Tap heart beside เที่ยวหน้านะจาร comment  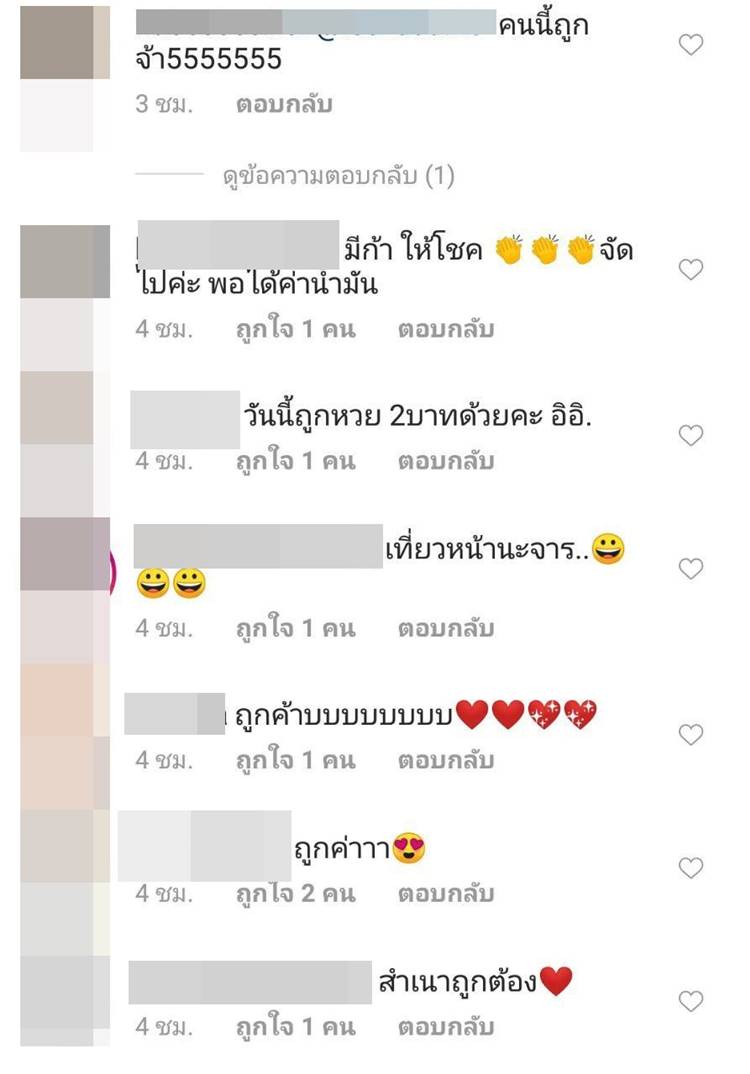tap(690, 568)
